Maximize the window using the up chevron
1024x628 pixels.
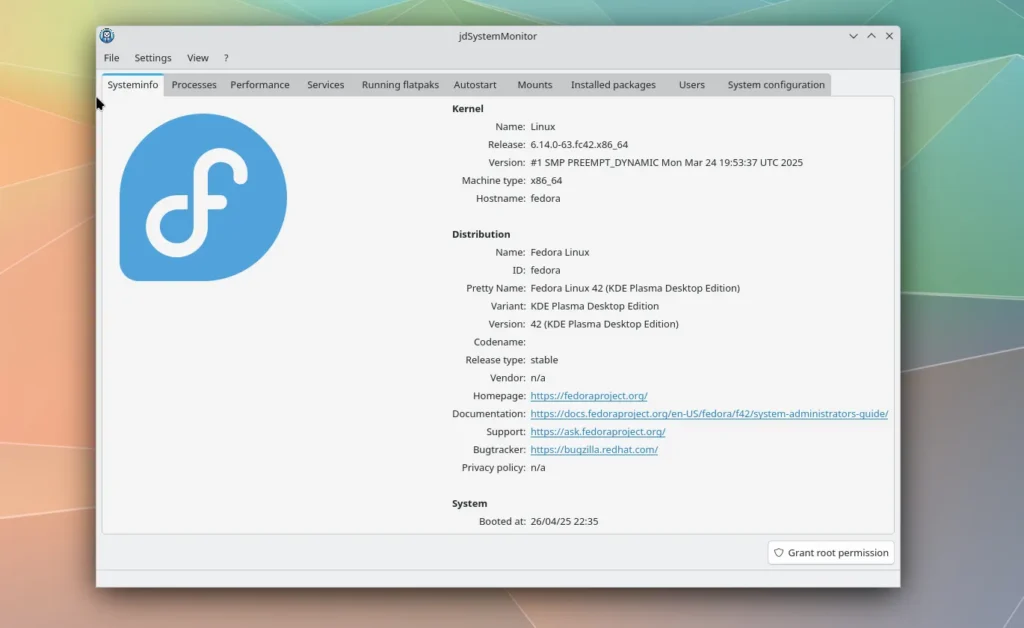pyautogui.click(x=871, y=36)
